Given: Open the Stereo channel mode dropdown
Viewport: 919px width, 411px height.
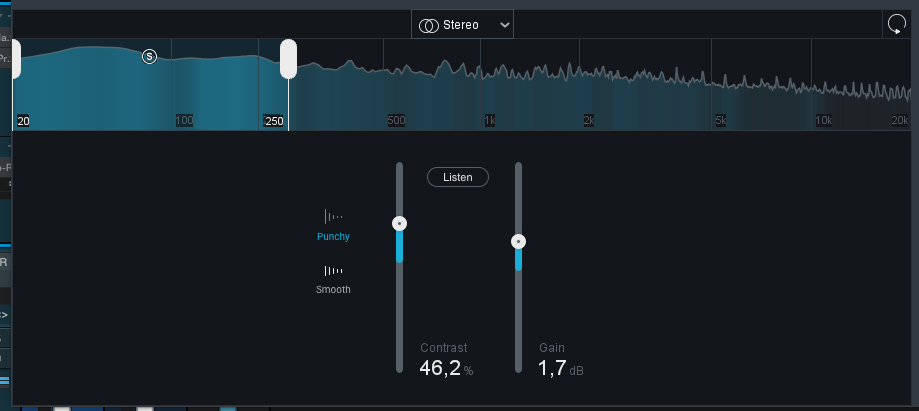Looking at the screenshot, I should point(462,25).
